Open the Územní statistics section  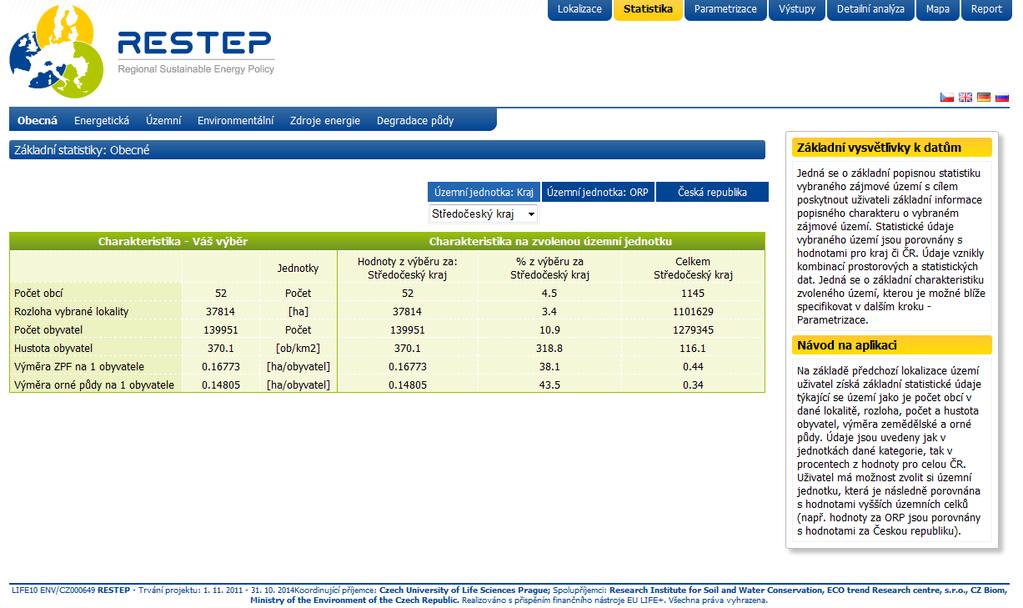tap(163, 121)
